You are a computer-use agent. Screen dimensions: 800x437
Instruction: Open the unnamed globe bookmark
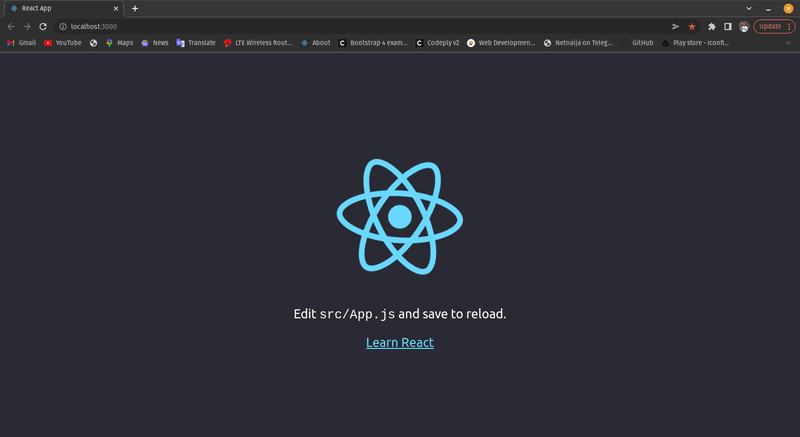(93, 43)
